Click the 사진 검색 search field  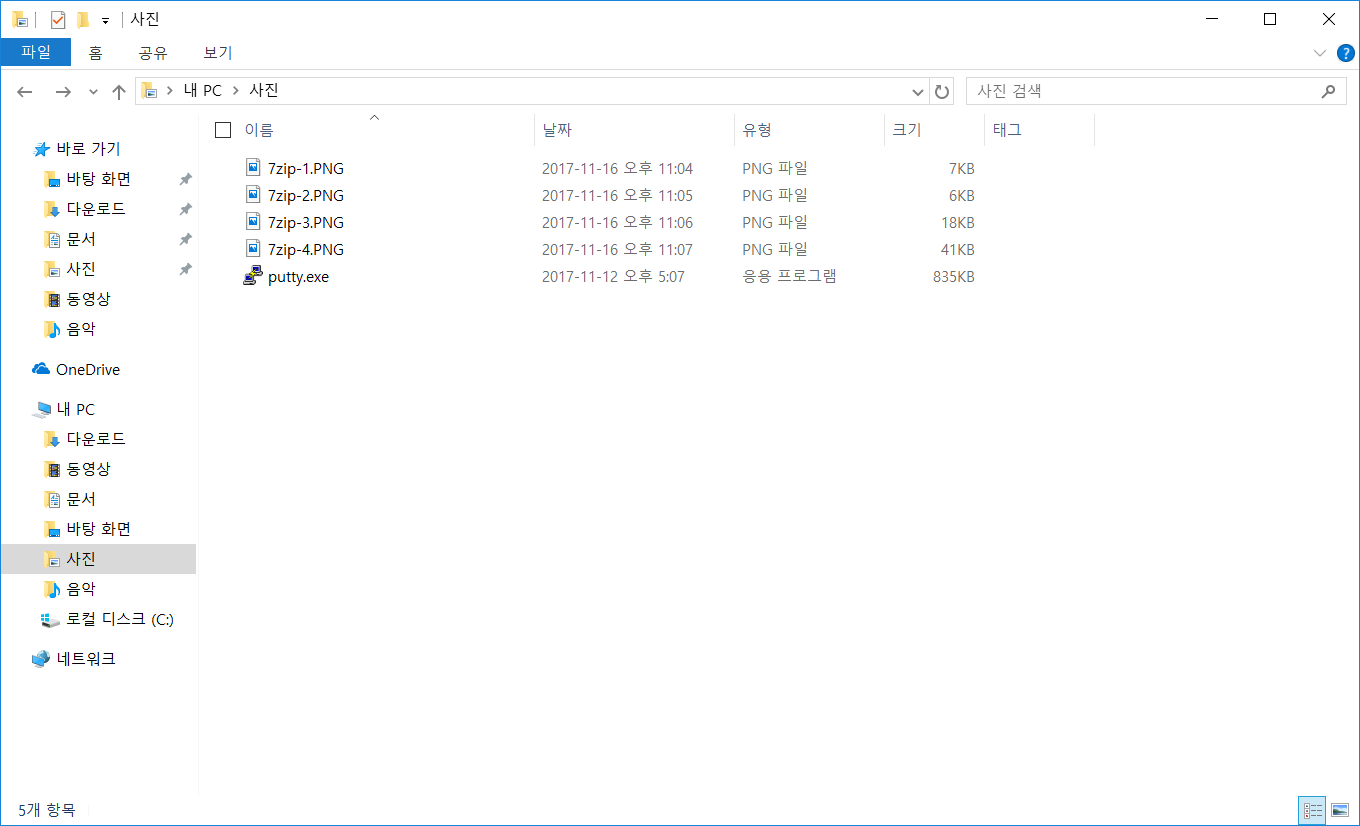[1140, 91]
